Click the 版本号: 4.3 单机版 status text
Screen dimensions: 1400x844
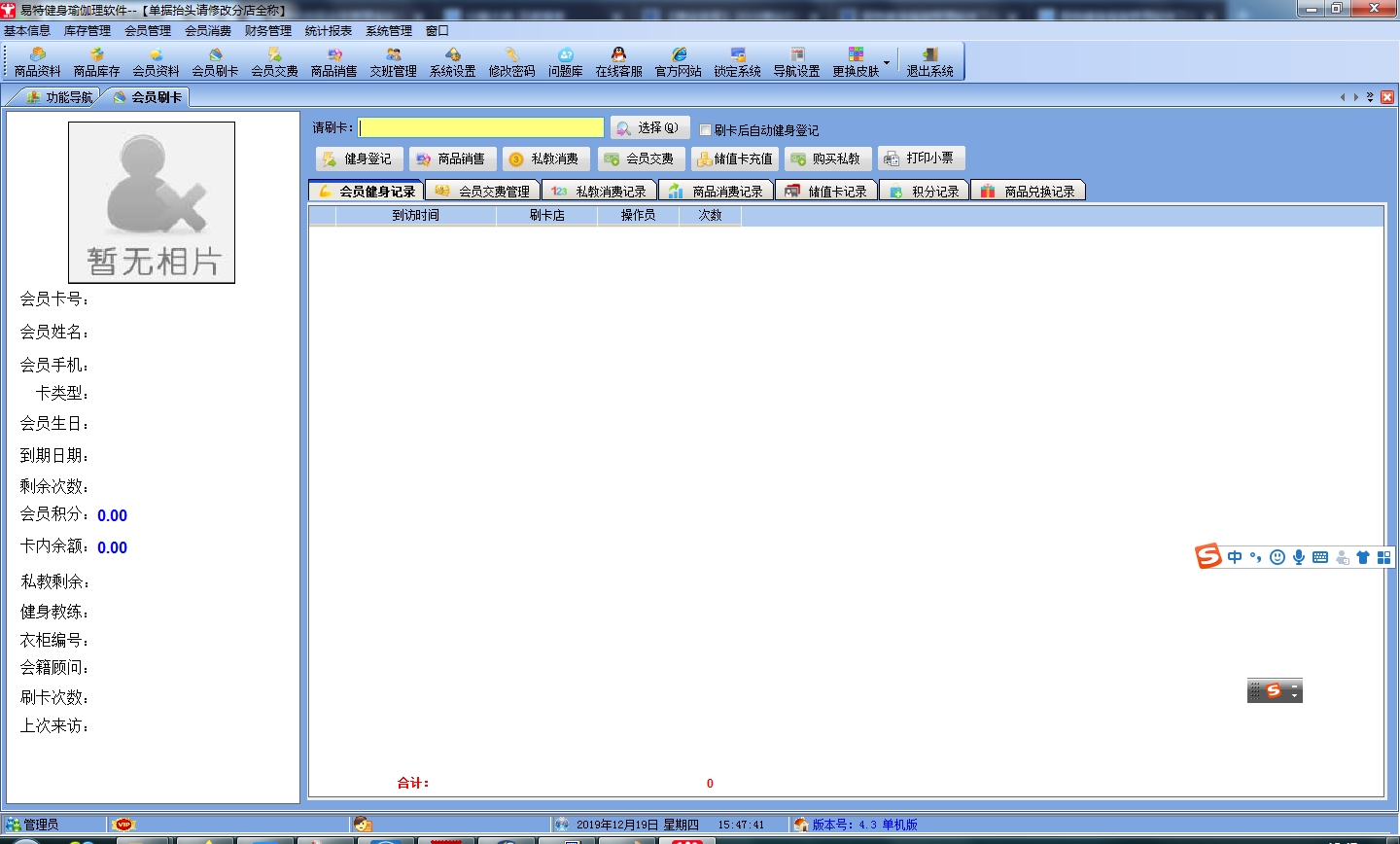click(x=865, y=825)
